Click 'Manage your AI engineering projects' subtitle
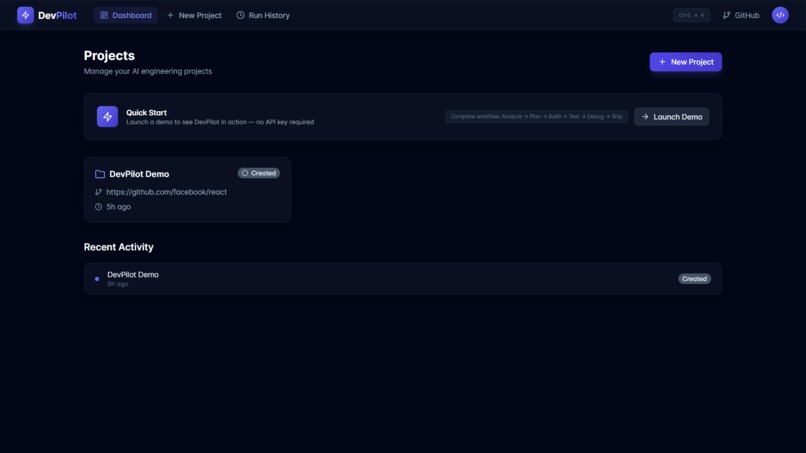Image resolution: width=806 pixels, height=453 pixels. 148,71
